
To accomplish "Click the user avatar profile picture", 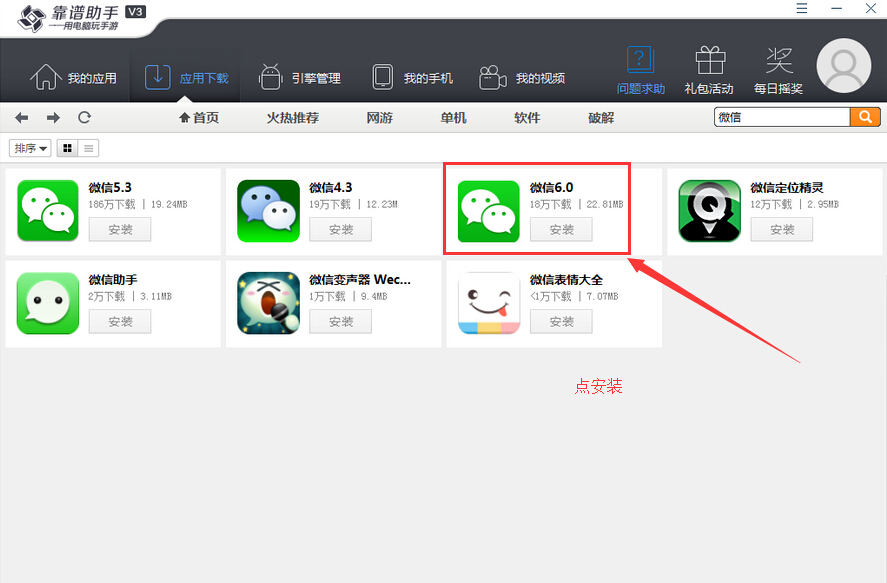I will click(843, 66).
